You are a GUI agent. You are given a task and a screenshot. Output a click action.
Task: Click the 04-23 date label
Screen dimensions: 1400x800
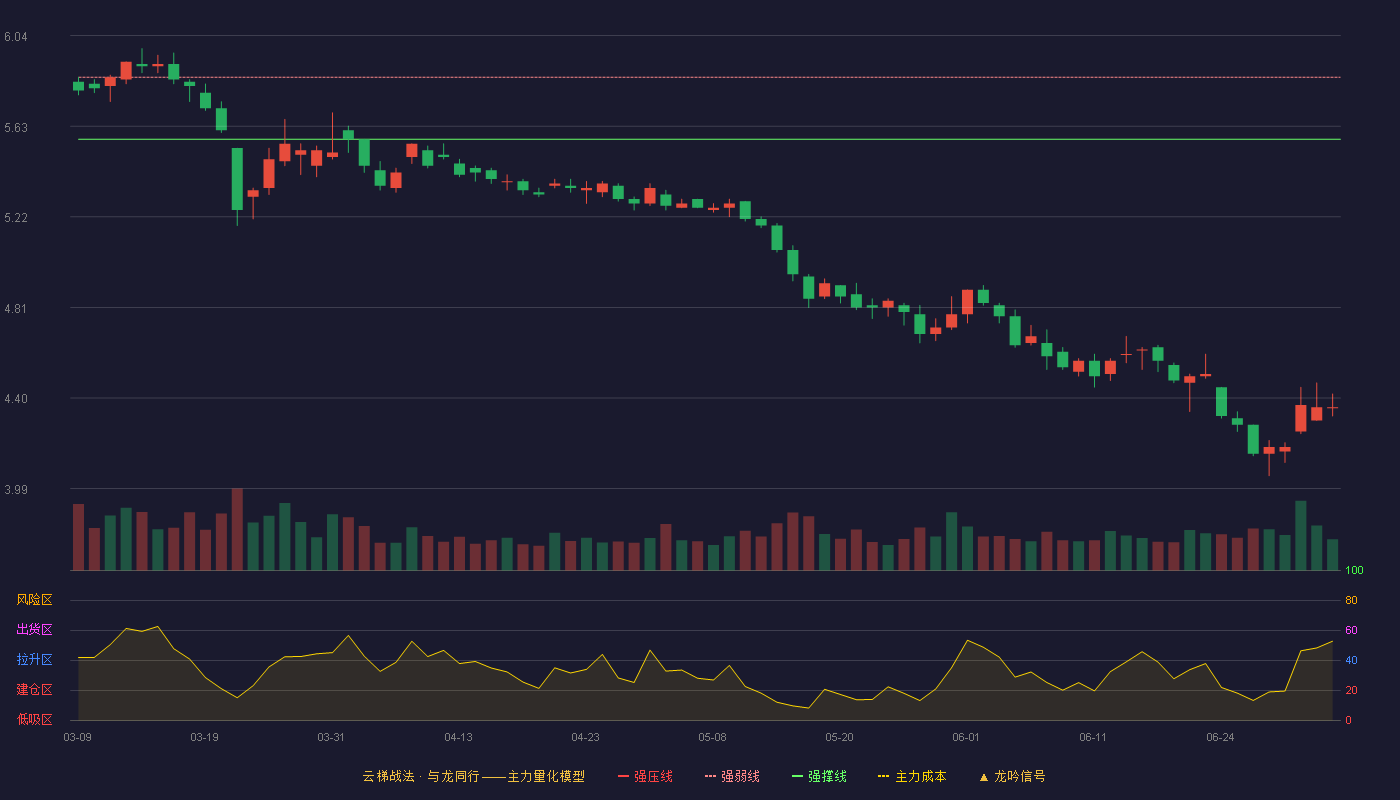coord(585,737)
